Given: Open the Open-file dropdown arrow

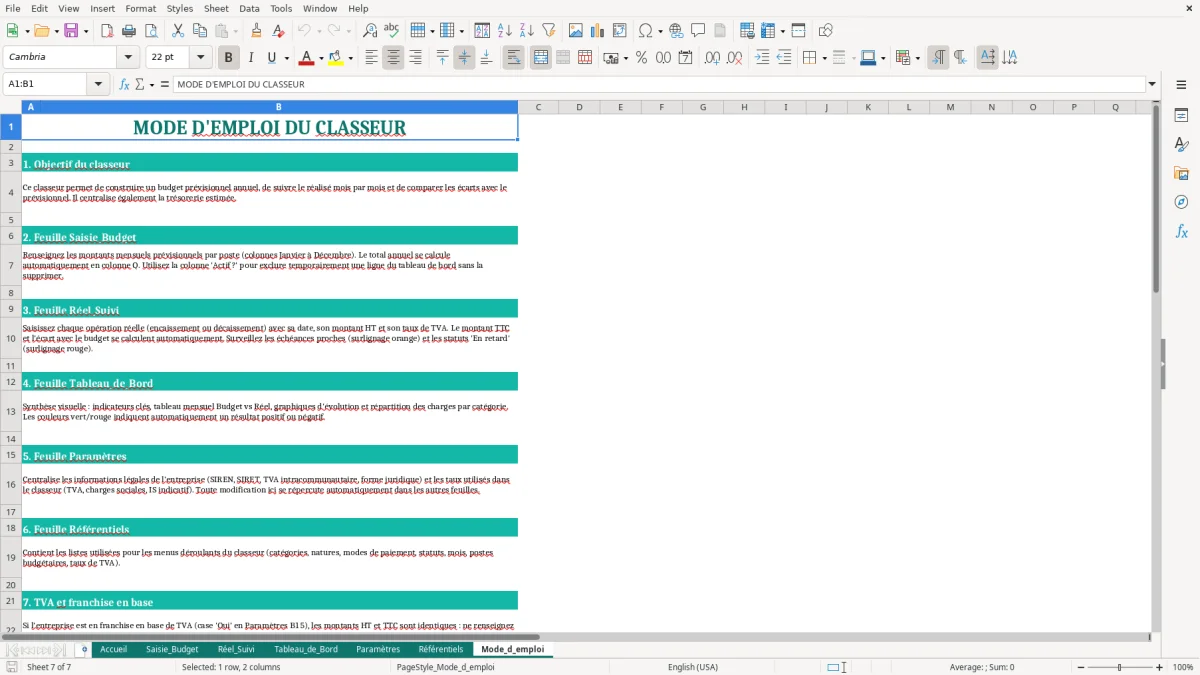Looking at the screenshot, I should pos(55,31).
